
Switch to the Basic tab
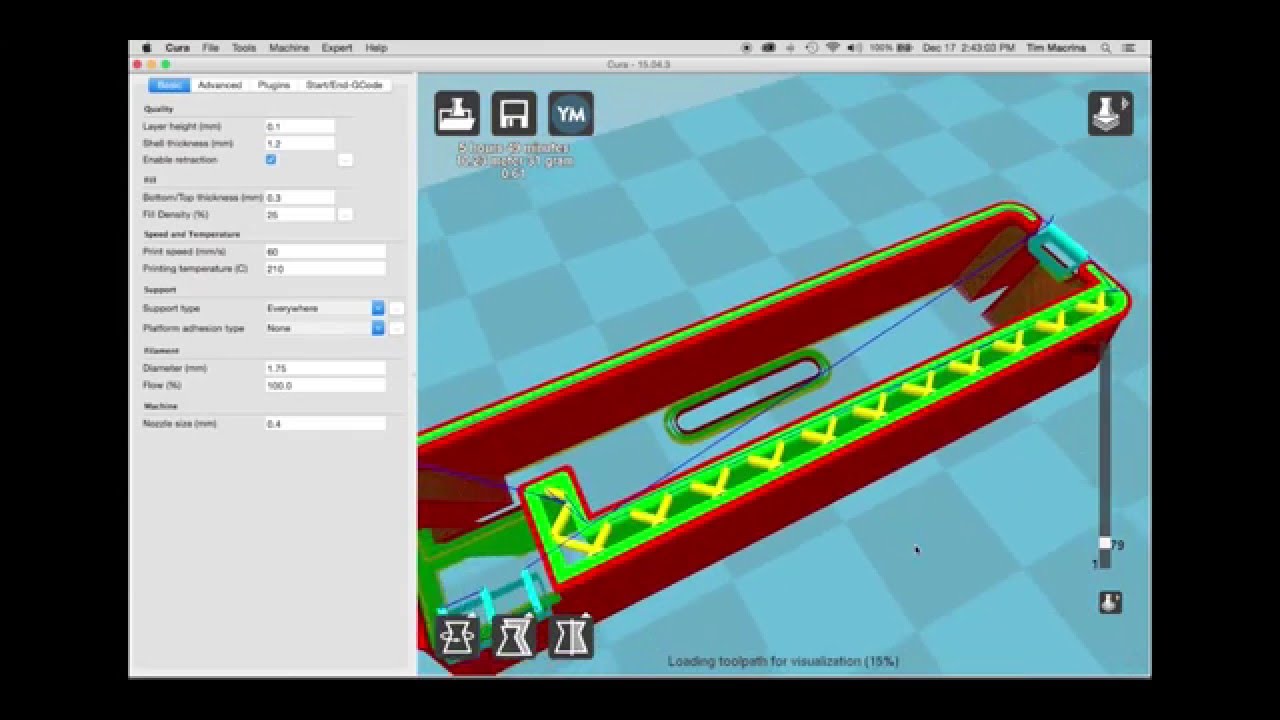tap(169, 85)
